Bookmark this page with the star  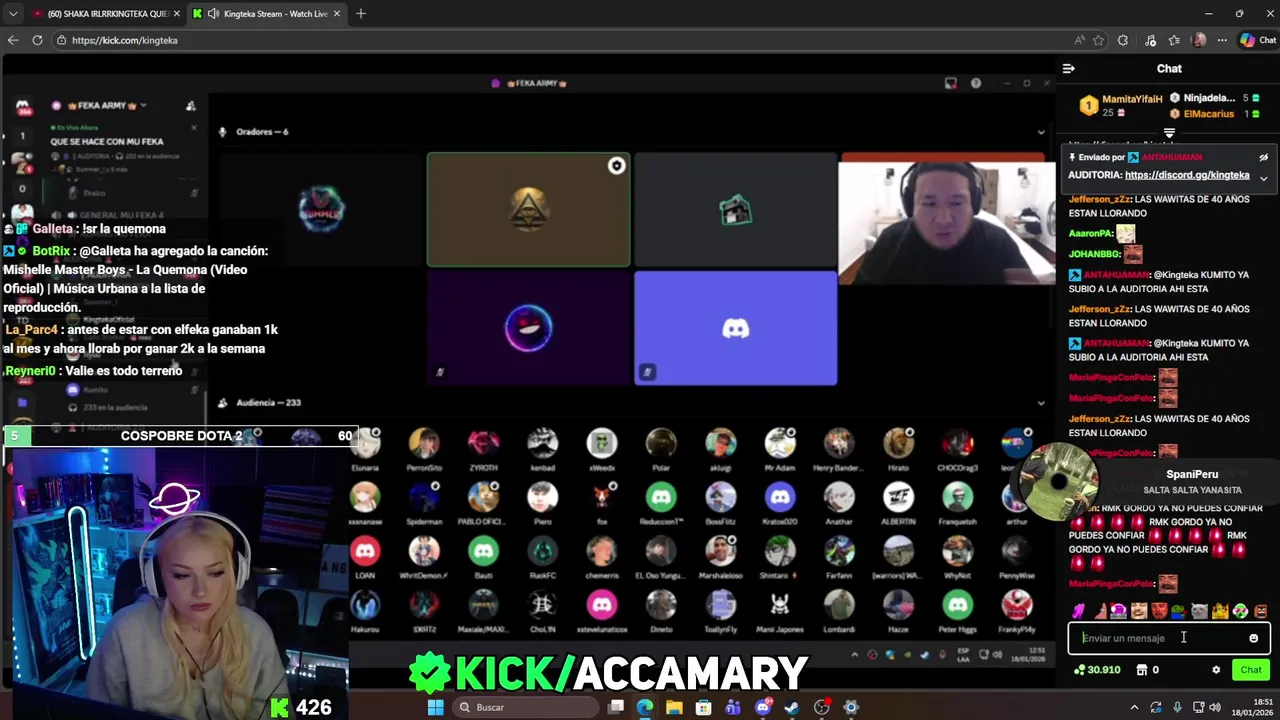point(1099,40)
